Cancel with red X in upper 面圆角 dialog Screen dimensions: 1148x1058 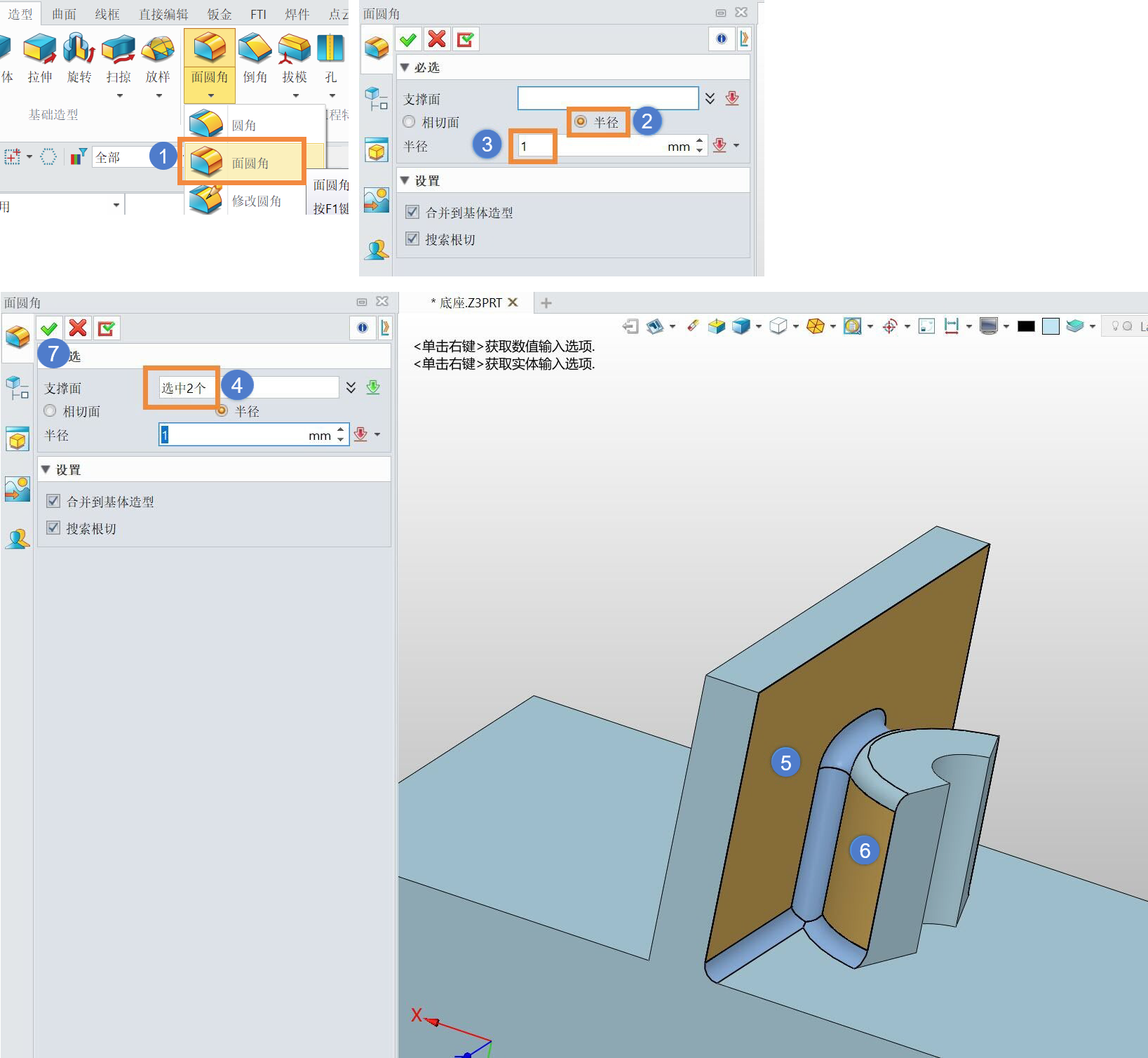click(x=437, y=39)
